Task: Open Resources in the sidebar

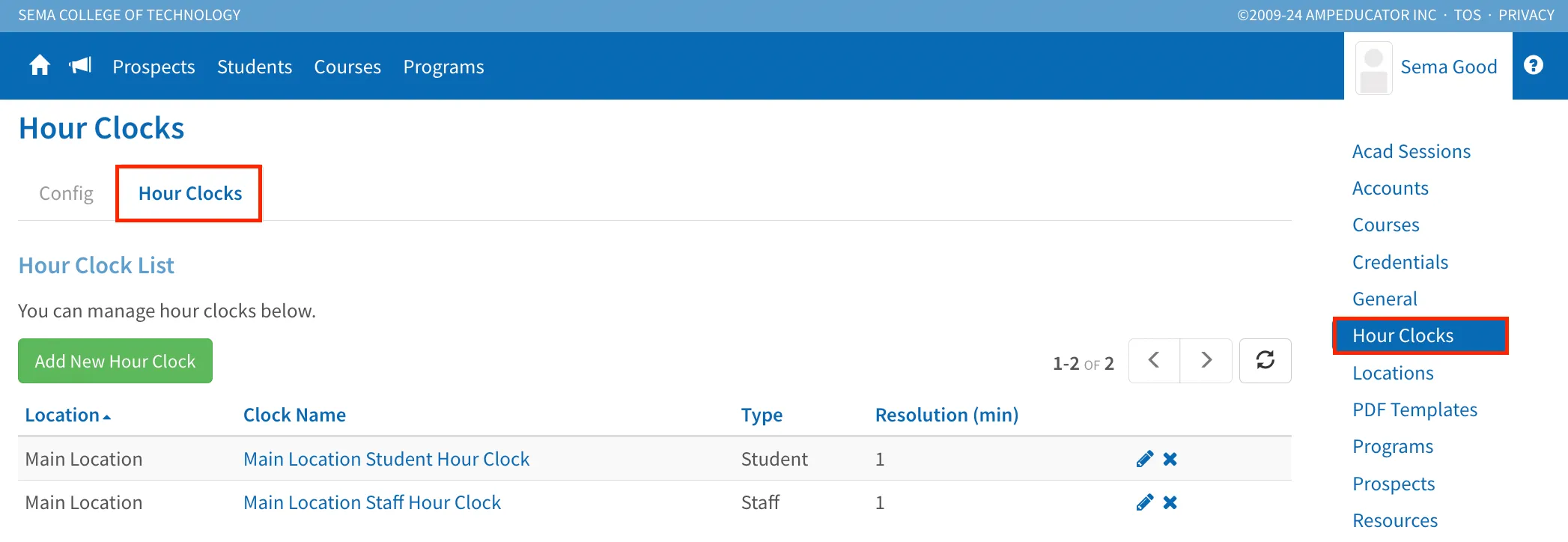Action: point(1395,520)
